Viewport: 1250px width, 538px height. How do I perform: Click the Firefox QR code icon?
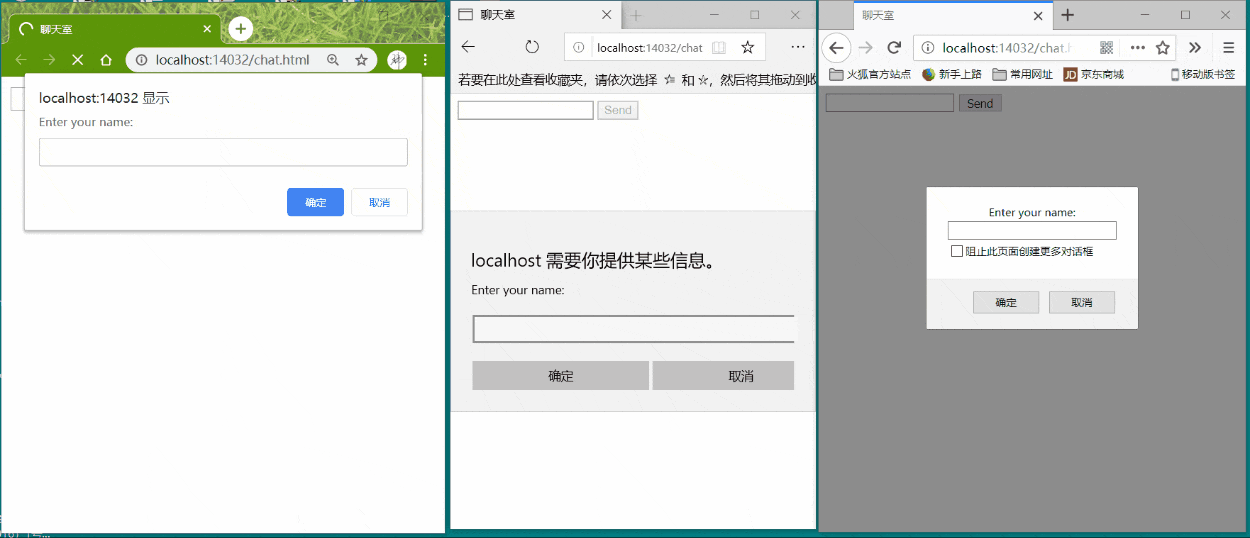(x=1107, y=47)
